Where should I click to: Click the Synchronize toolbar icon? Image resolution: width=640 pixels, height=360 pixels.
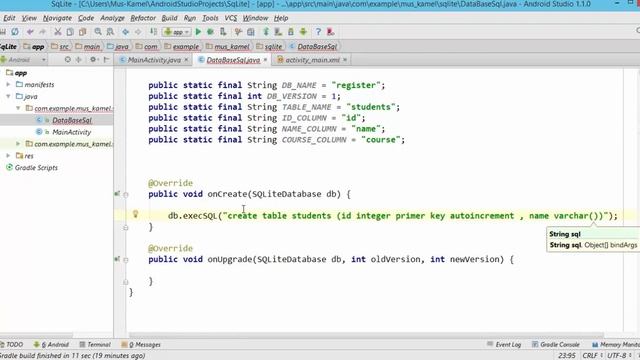pos(15,32)
